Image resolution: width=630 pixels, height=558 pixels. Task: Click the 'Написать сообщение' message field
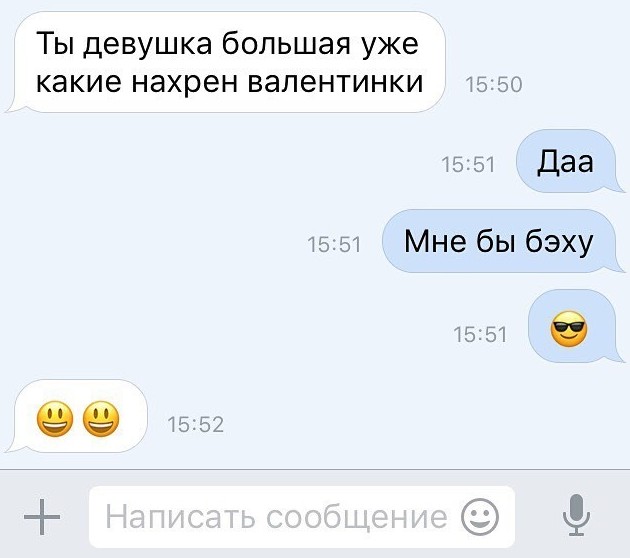coord(302,517)
